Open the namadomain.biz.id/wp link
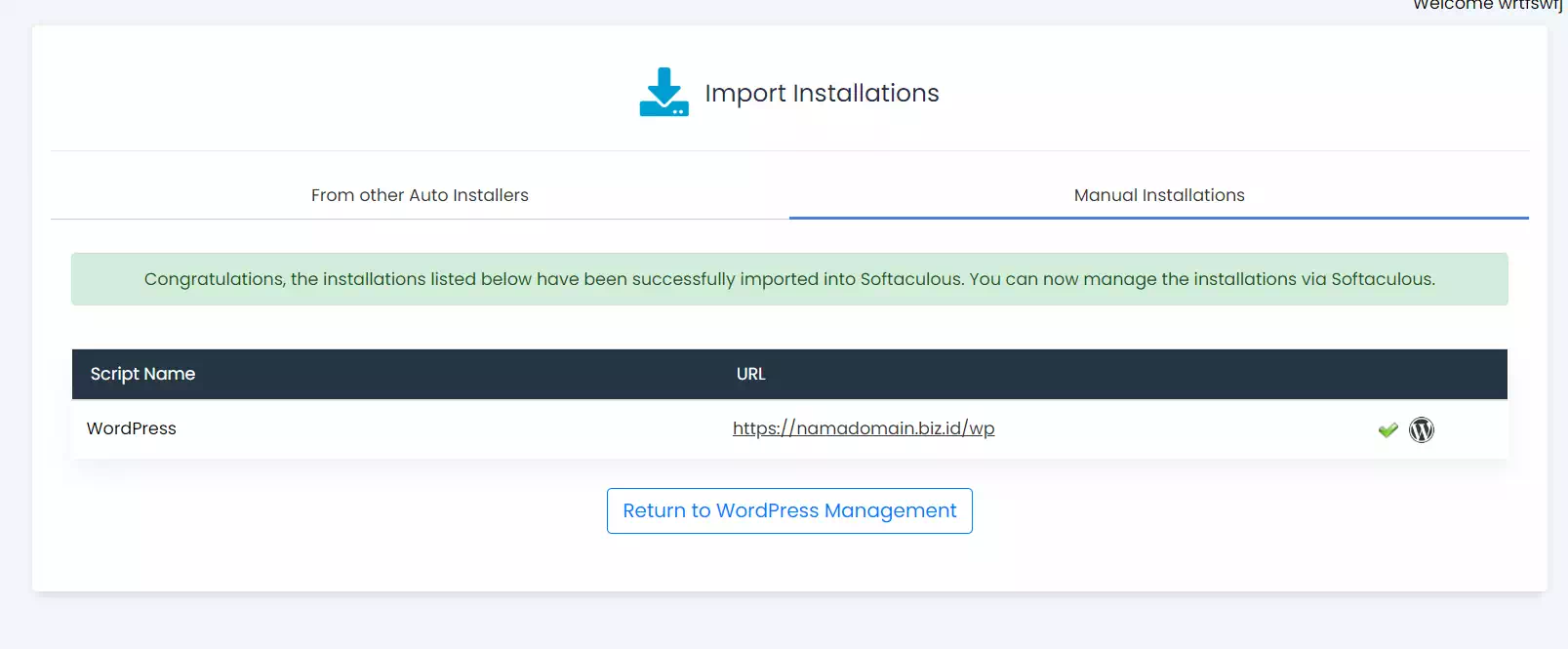The image size is (1568, 649). pyautogui.click(x=864, y=428)
